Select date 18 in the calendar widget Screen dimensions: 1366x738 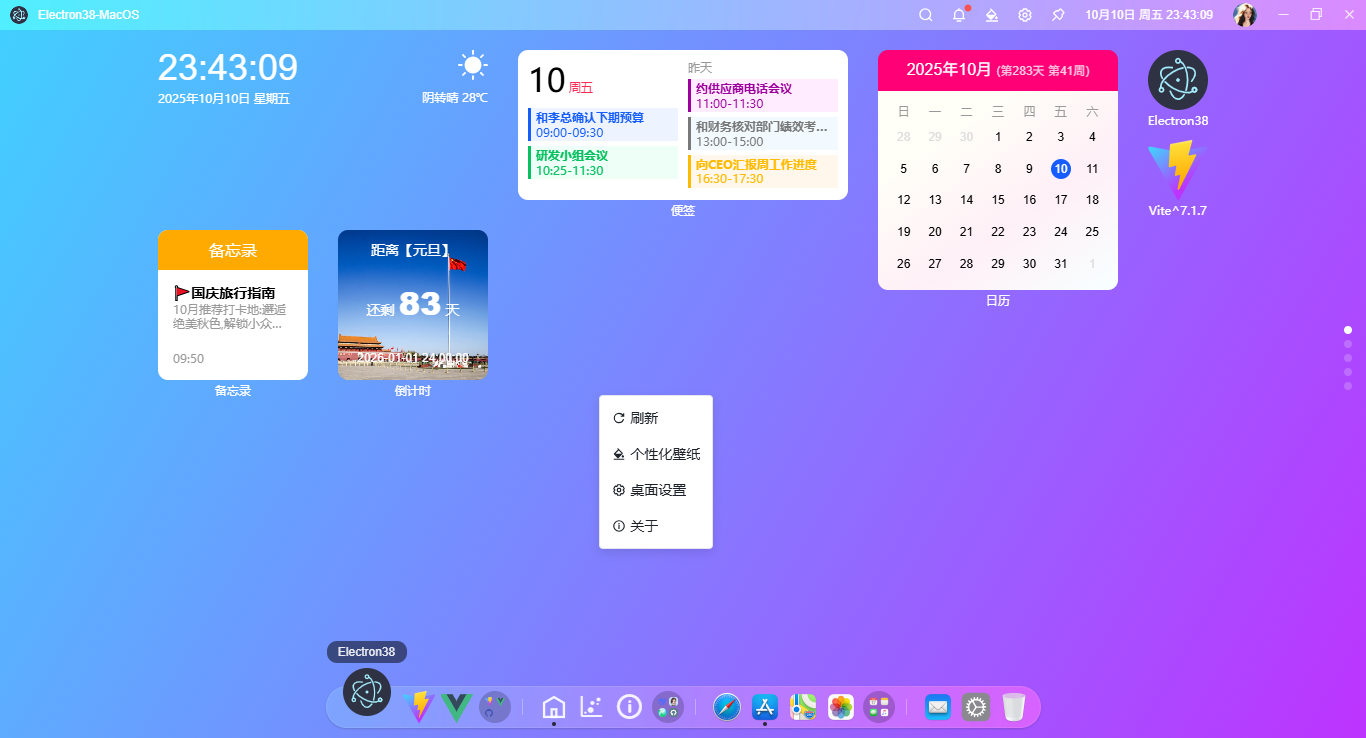[1092, 200]
